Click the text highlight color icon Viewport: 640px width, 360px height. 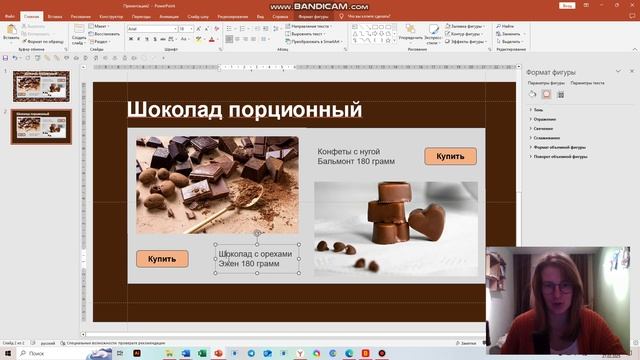(198, 39)
